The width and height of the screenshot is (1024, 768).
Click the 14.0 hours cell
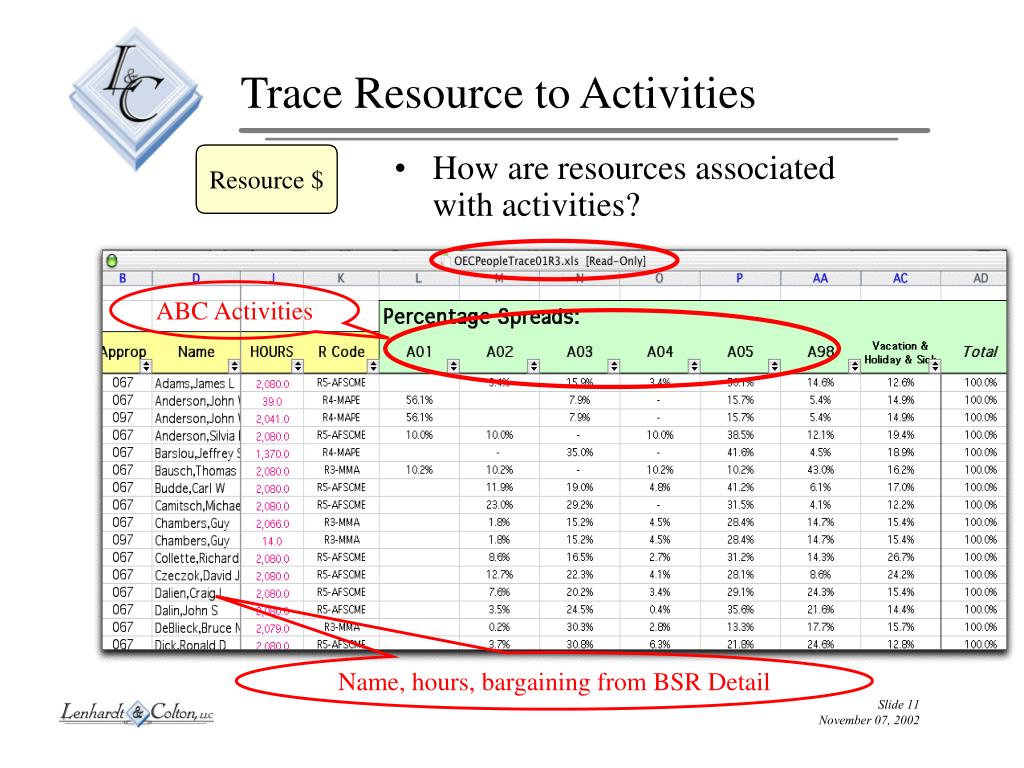pyautogui.click(x=272, y=541)
